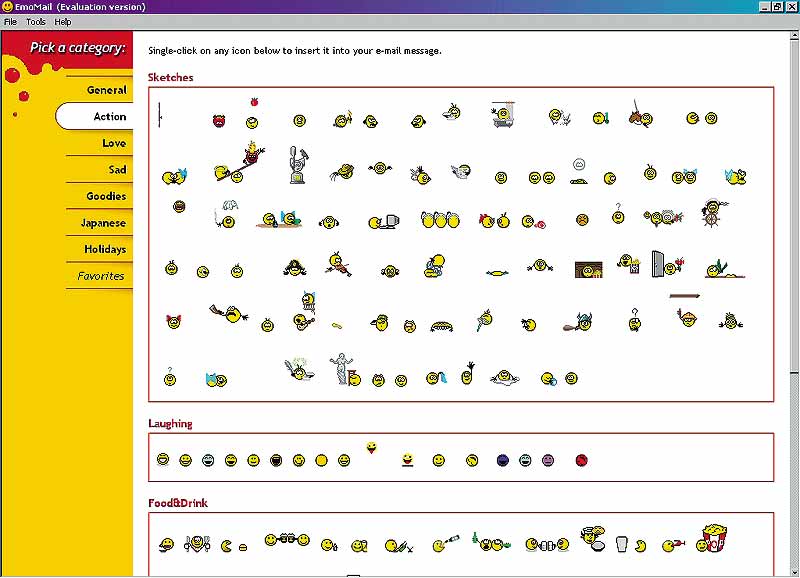Insert the red laughing face
This screenshot has height=578, width=800.
582,460
